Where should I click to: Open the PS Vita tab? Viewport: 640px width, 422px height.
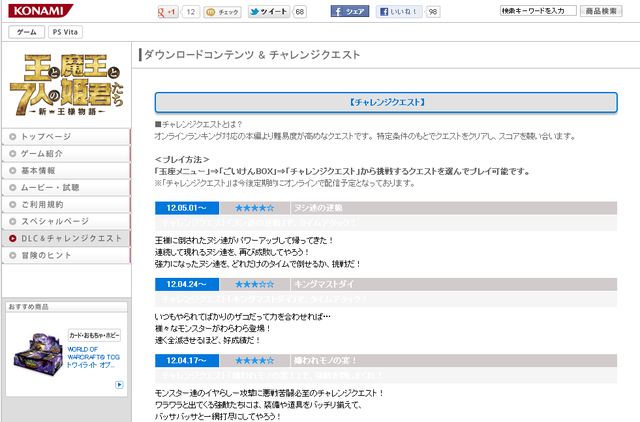point(65,32)
